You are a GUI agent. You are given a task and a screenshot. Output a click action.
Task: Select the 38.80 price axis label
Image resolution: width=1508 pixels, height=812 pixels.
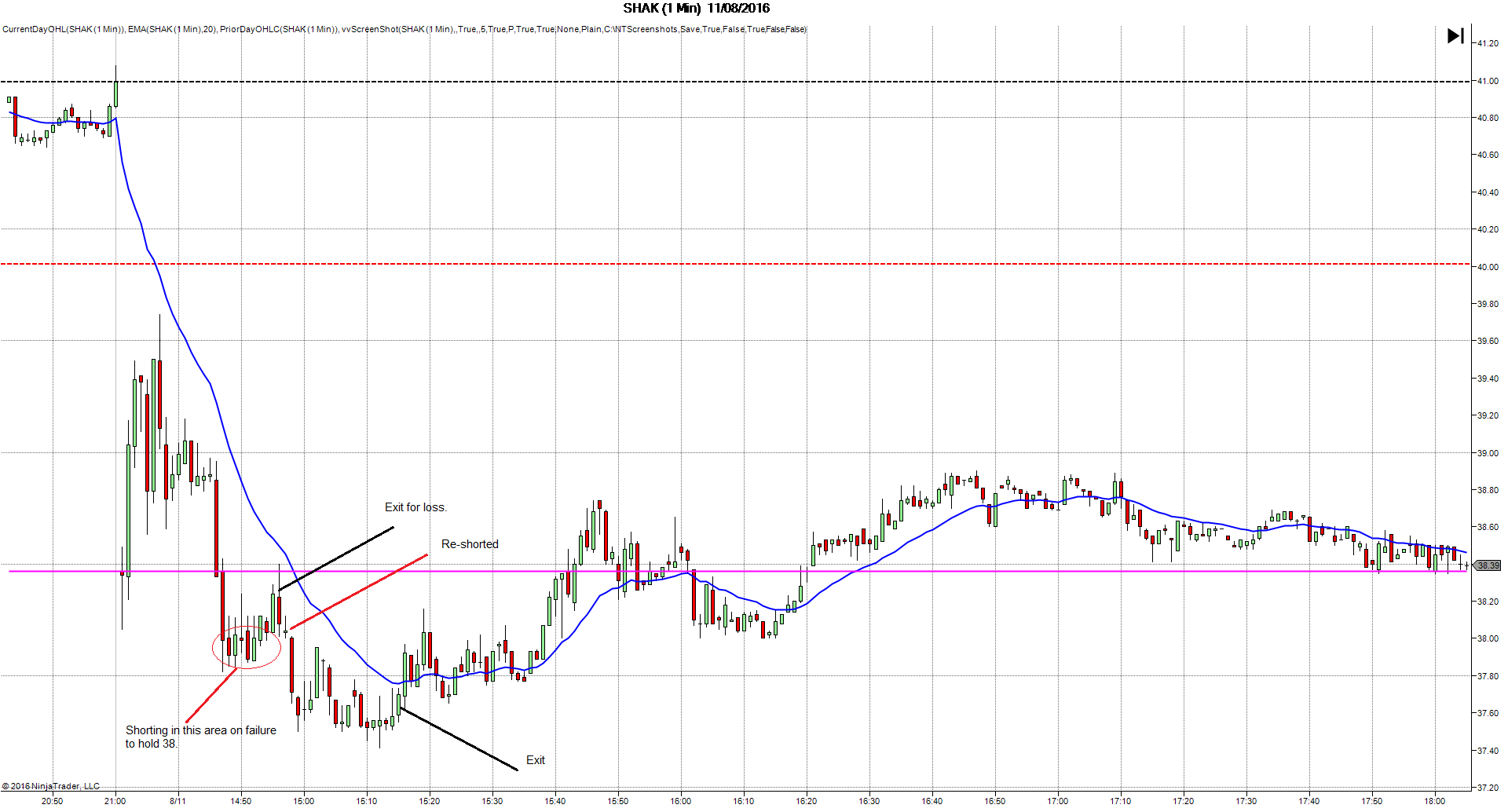[1488, 490]
